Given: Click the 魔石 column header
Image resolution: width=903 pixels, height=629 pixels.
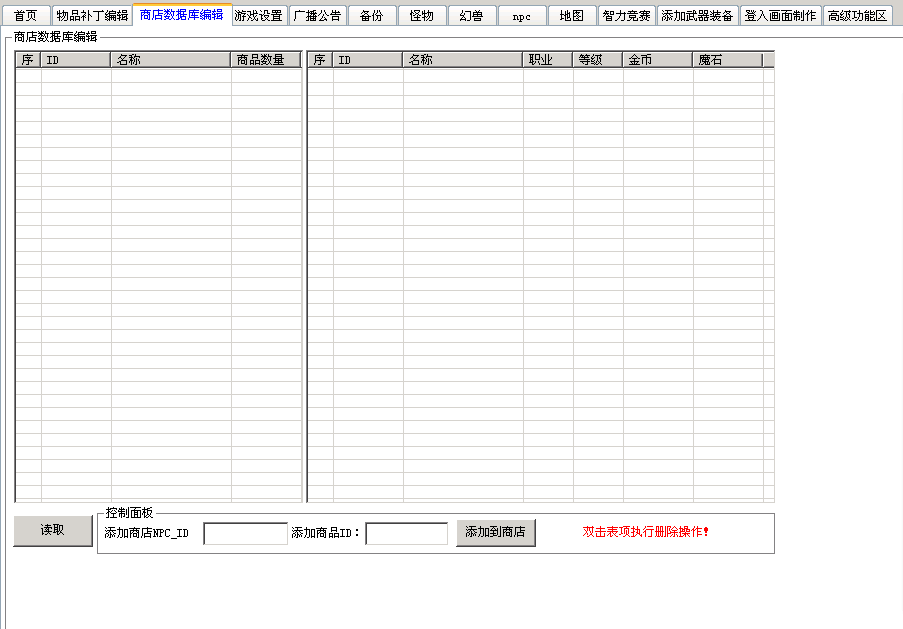Looking at the screenshot, I should point(728,60).
